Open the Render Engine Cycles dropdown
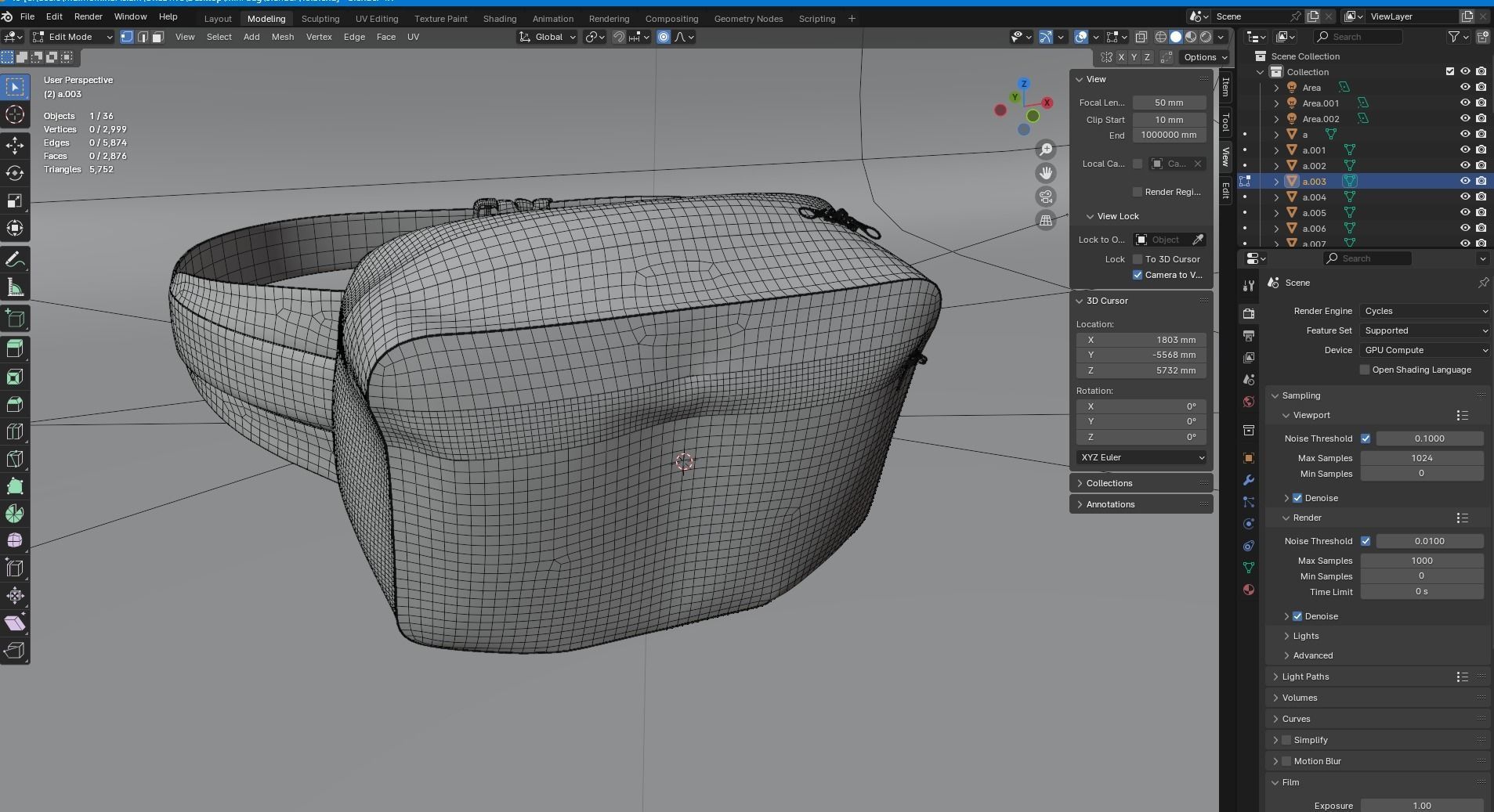 tap(1425, 311)
